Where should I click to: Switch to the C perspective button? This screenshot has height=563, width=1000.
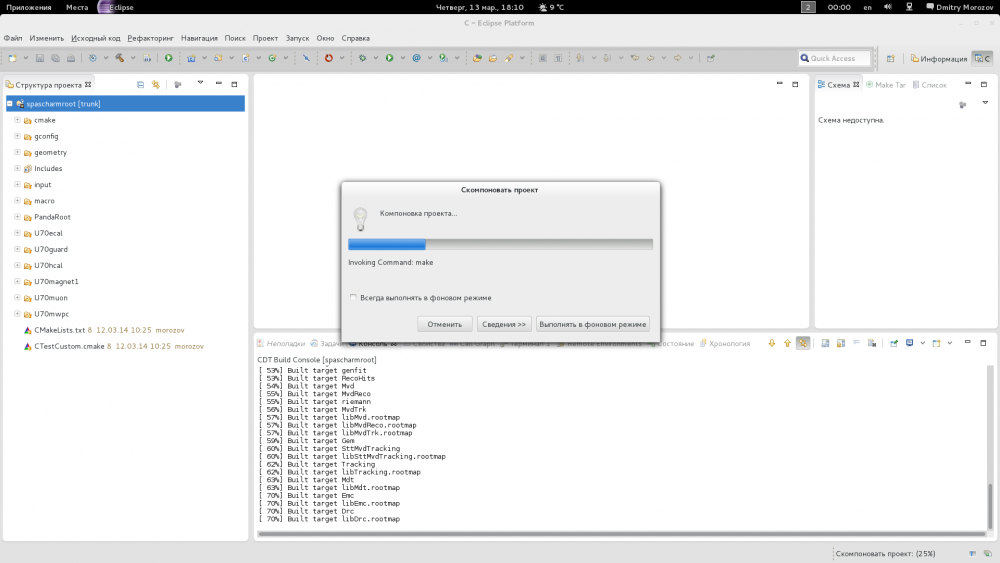[982, 58]
